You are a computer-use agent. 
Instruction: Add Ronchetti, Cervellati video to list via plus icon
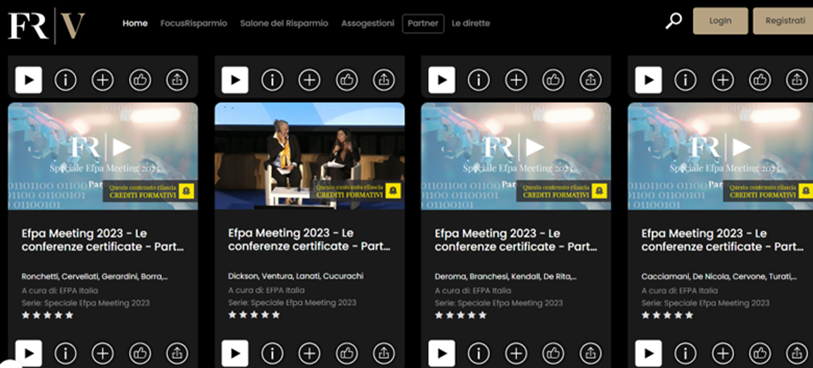click(x=103, y=353)
